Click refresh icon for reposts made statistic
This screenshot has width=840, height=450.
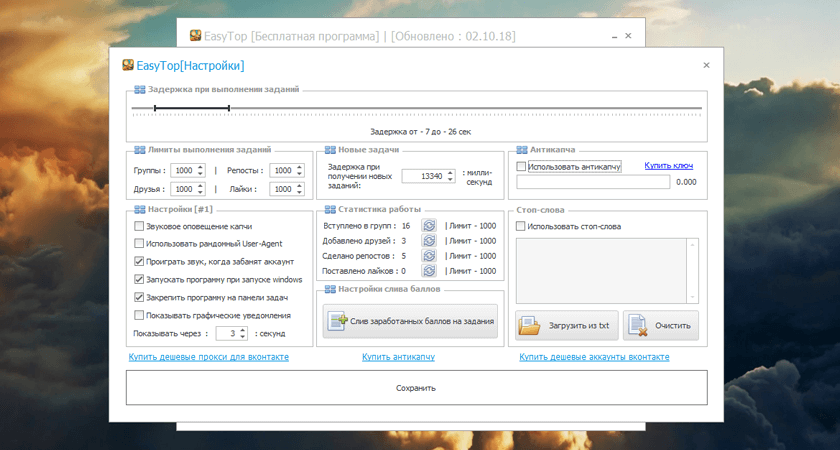(x=429, y=256)
